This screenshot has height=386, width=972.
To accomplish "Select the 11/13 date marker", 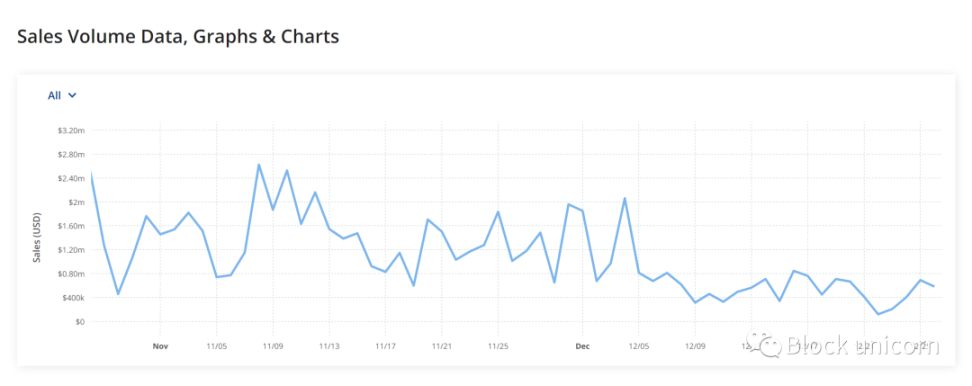I will 329,346.
